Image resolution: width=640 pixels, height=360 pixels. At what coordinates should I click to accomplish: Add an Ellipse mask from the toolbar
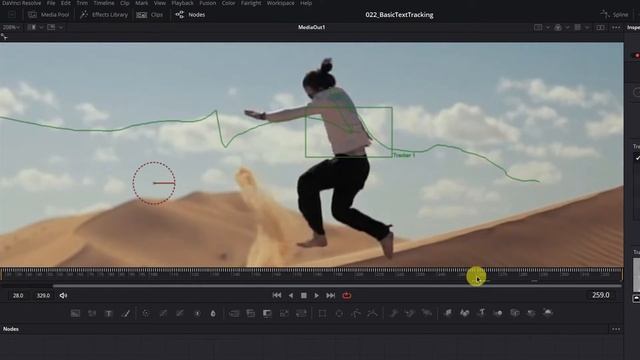[x=339, y=313]
